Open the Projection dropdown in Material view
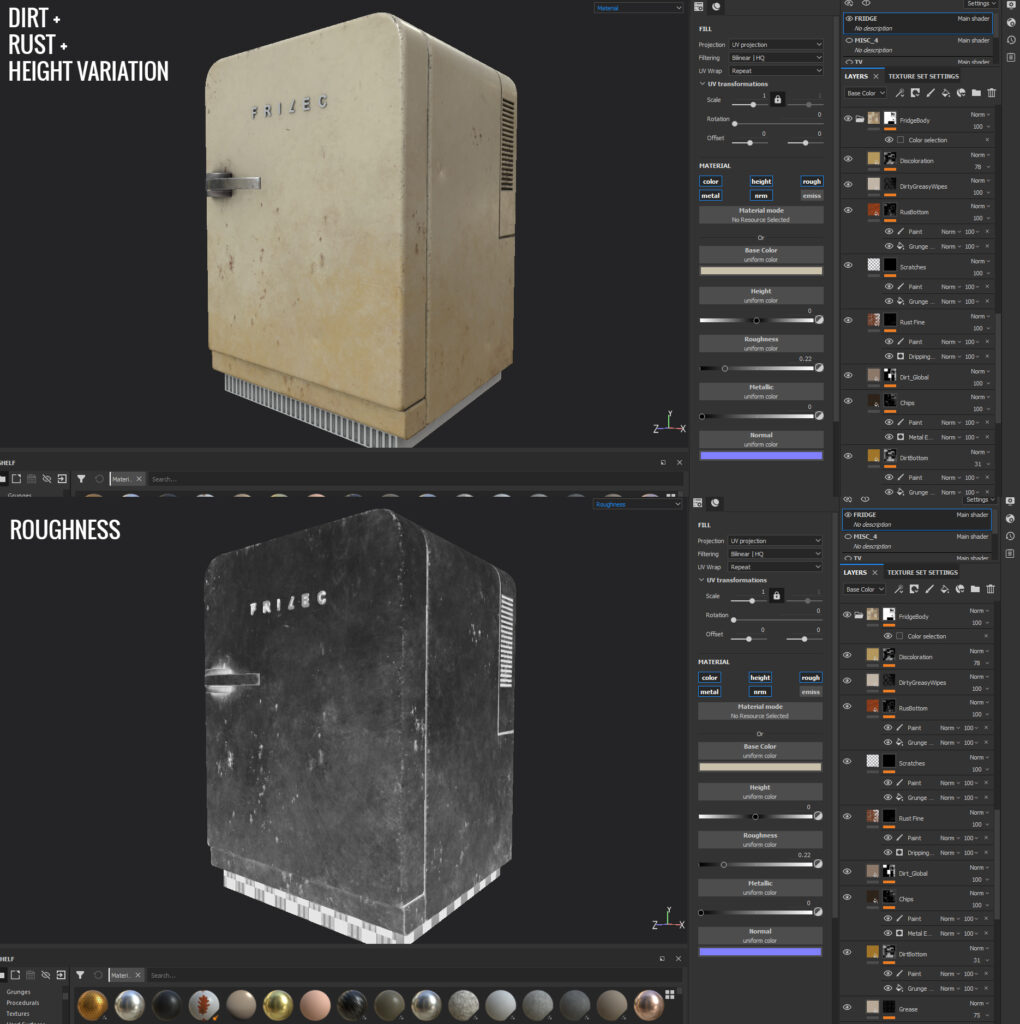Image resolution: width=1020 pixels, height=1024 pixels. coord(776,44)
